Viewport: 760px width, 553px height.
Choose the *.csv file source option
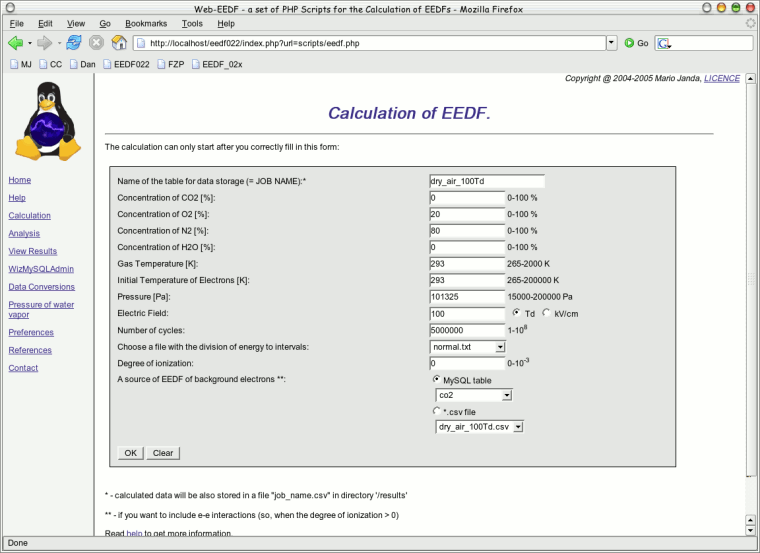coord(436,411)
